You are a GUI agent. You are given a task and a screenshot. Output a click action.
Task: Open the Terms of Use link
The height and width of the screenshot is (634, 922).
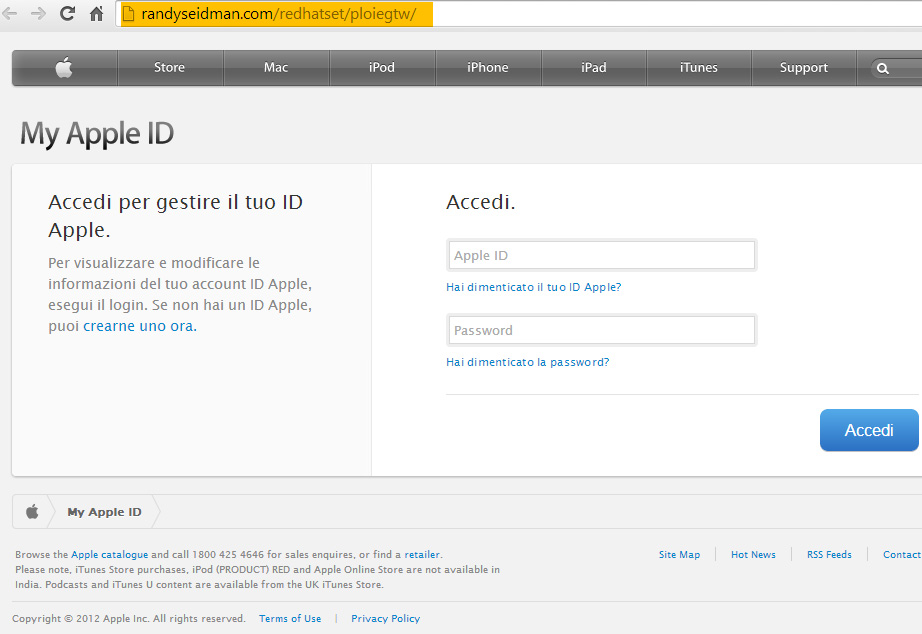pos(290,619)
